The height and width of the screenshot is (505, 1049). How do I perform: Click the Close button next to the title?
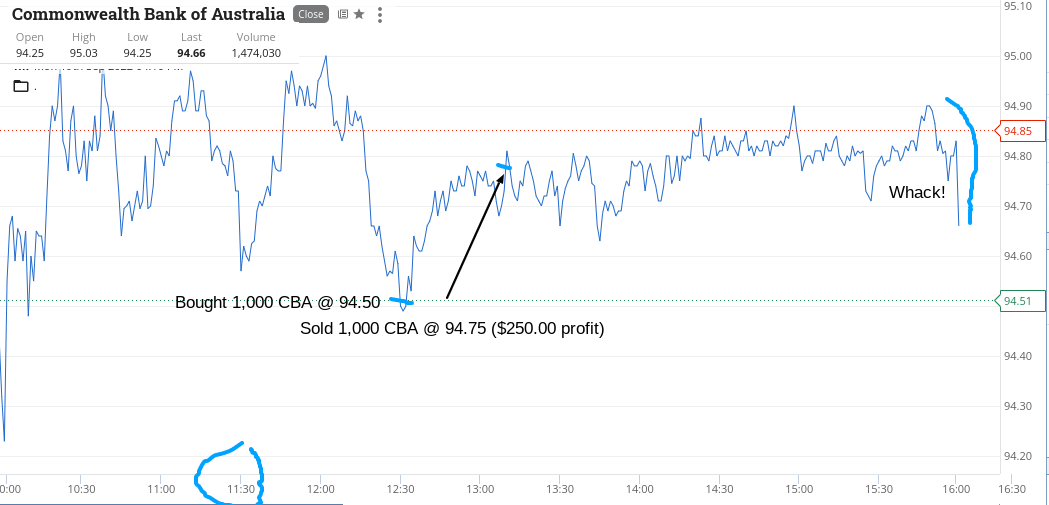click(310, 14)
